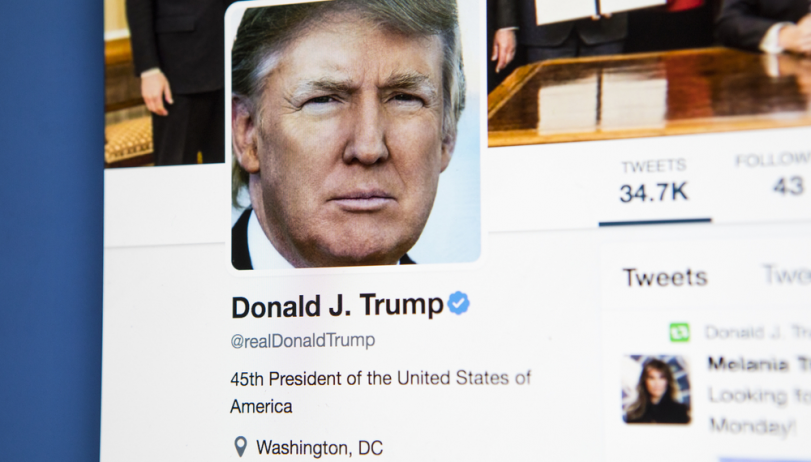Open the tweet text ending with Monday!
Image resolution: width=811 pixels, height=462 pixels.
(759, 411)
